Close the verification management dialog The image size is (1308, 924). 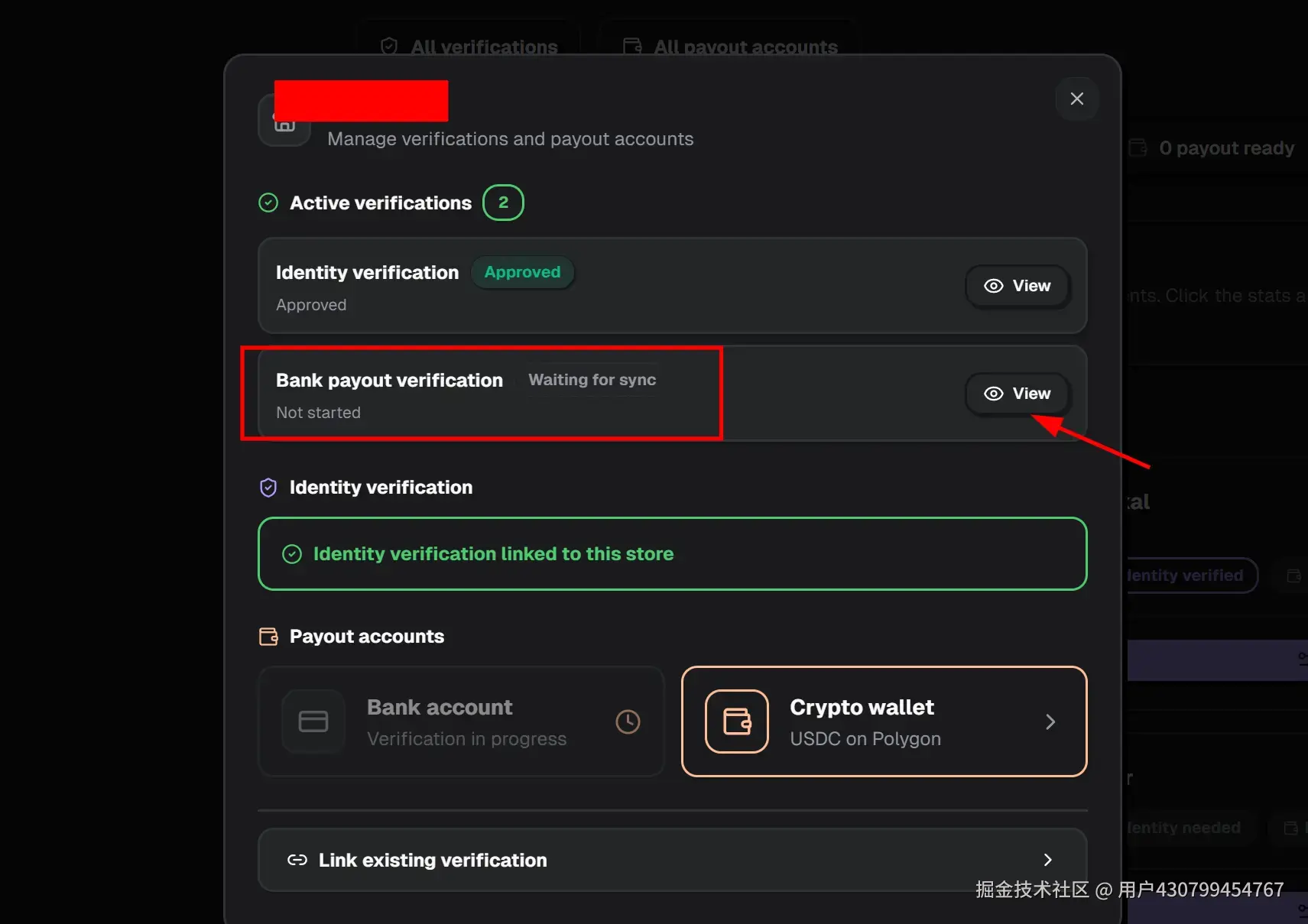1076,99
